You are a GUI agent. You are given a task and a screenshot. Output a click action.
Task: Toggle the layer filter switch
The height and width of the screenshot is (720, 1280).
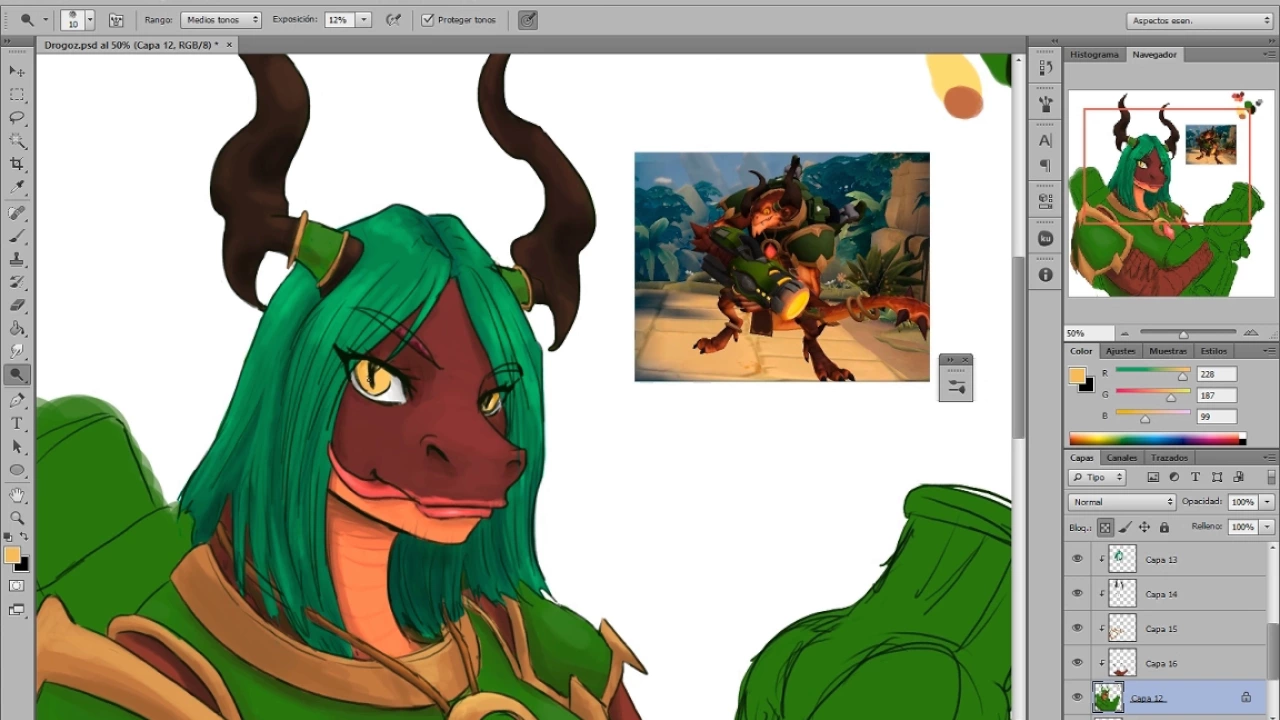click(x=1271, y=477)
